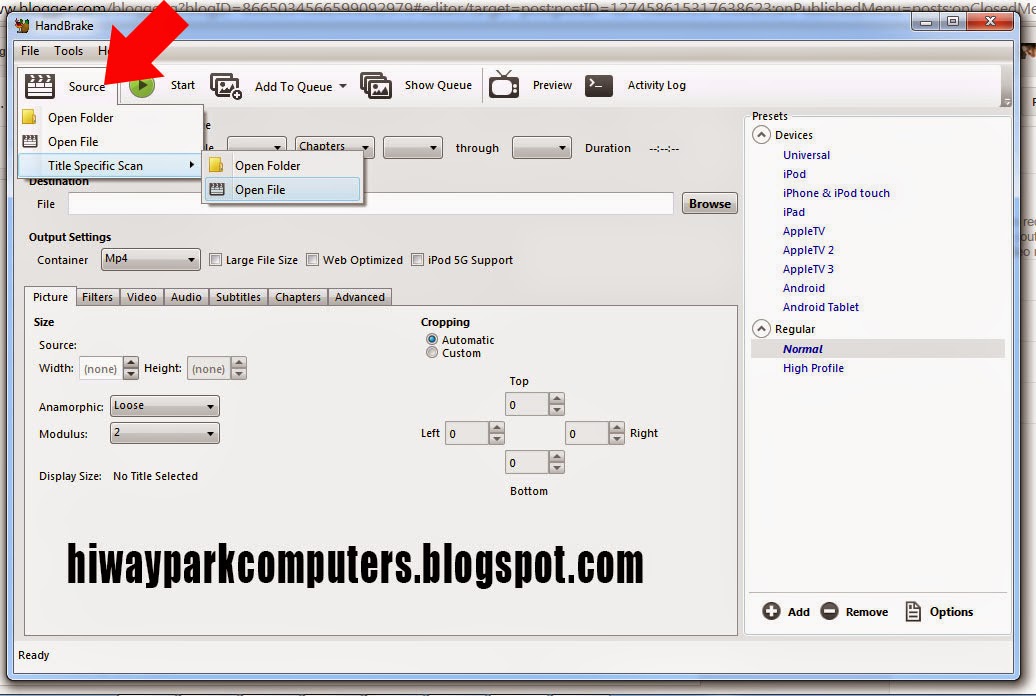The image size is (1036, 696).
Task: Select the High Profile preset
Action: [813, 368]
